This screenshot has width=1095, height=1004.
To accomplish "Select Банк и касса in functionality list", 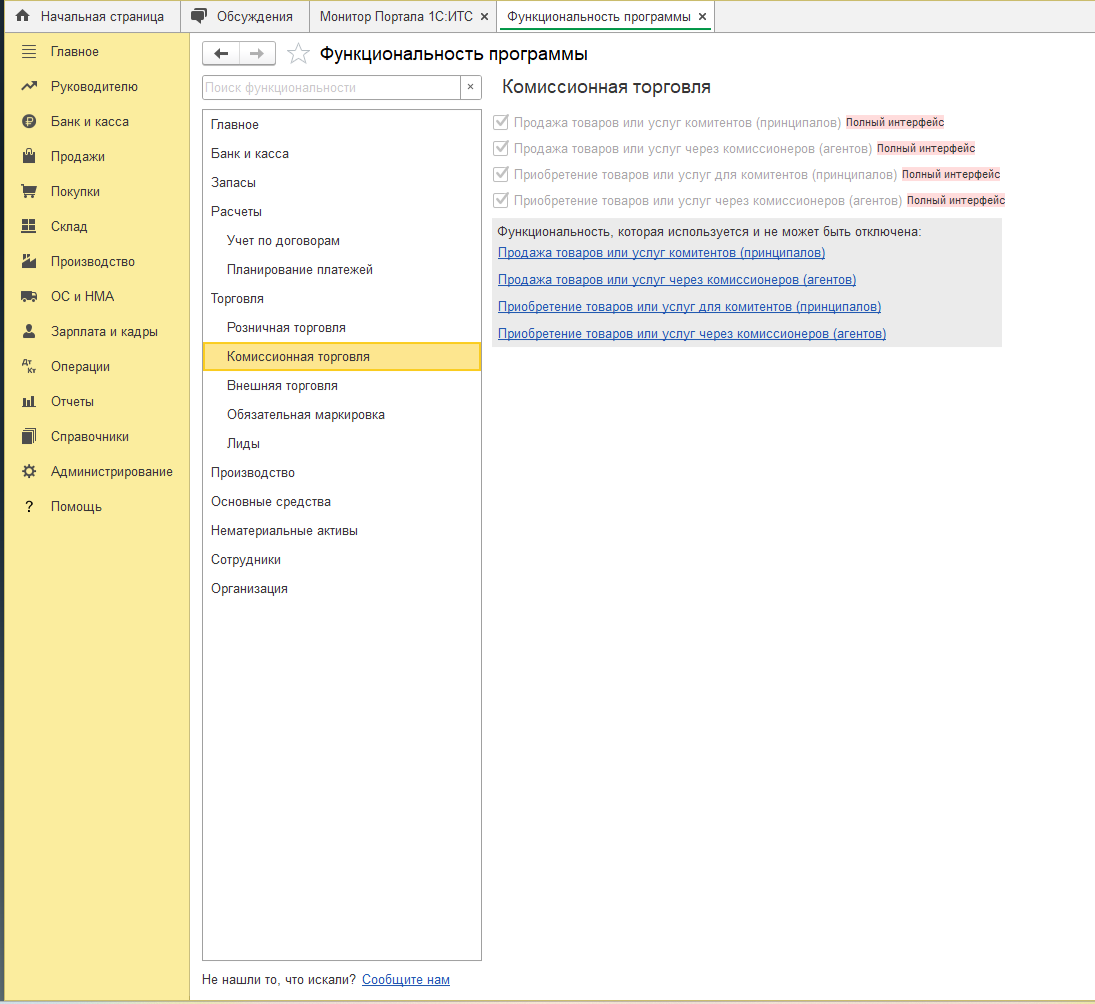I will point(341,154).
